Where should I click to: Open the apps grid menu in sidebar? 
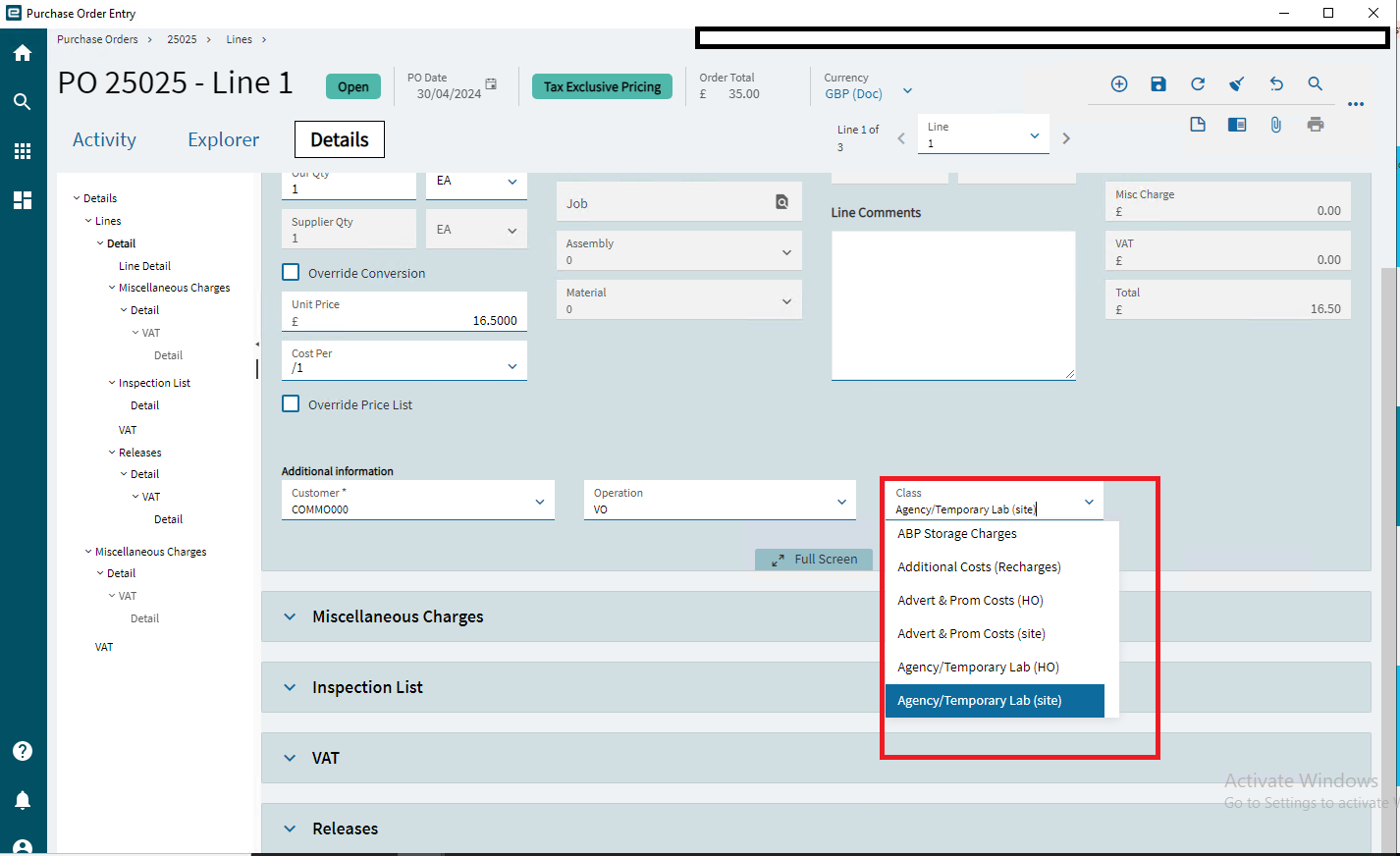pyautogui.click(x=23, y=151)
